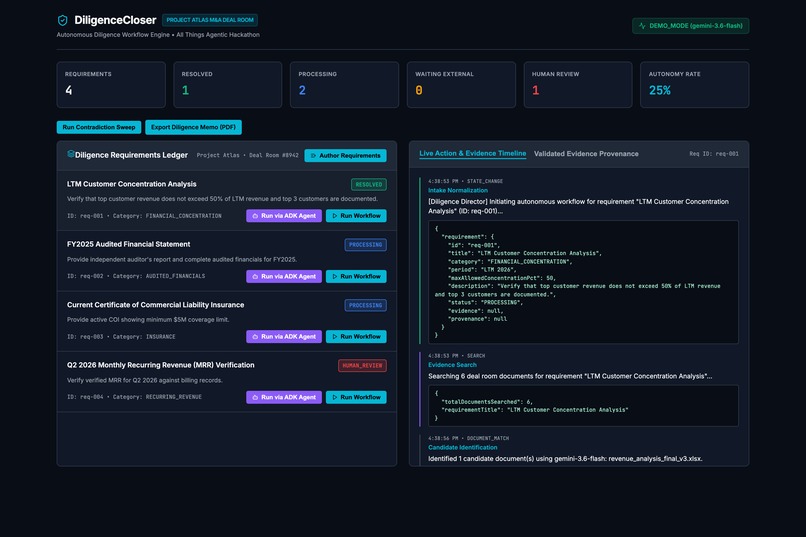The width and height of the screenshot is (806, 537).
Task: Click the DiligenceCloser shield logo icon
Action: 62,20
